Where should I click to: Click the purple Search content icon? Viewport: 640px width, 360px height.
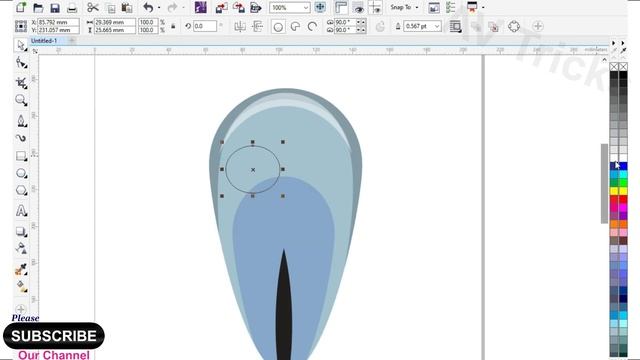click(200, 7)
